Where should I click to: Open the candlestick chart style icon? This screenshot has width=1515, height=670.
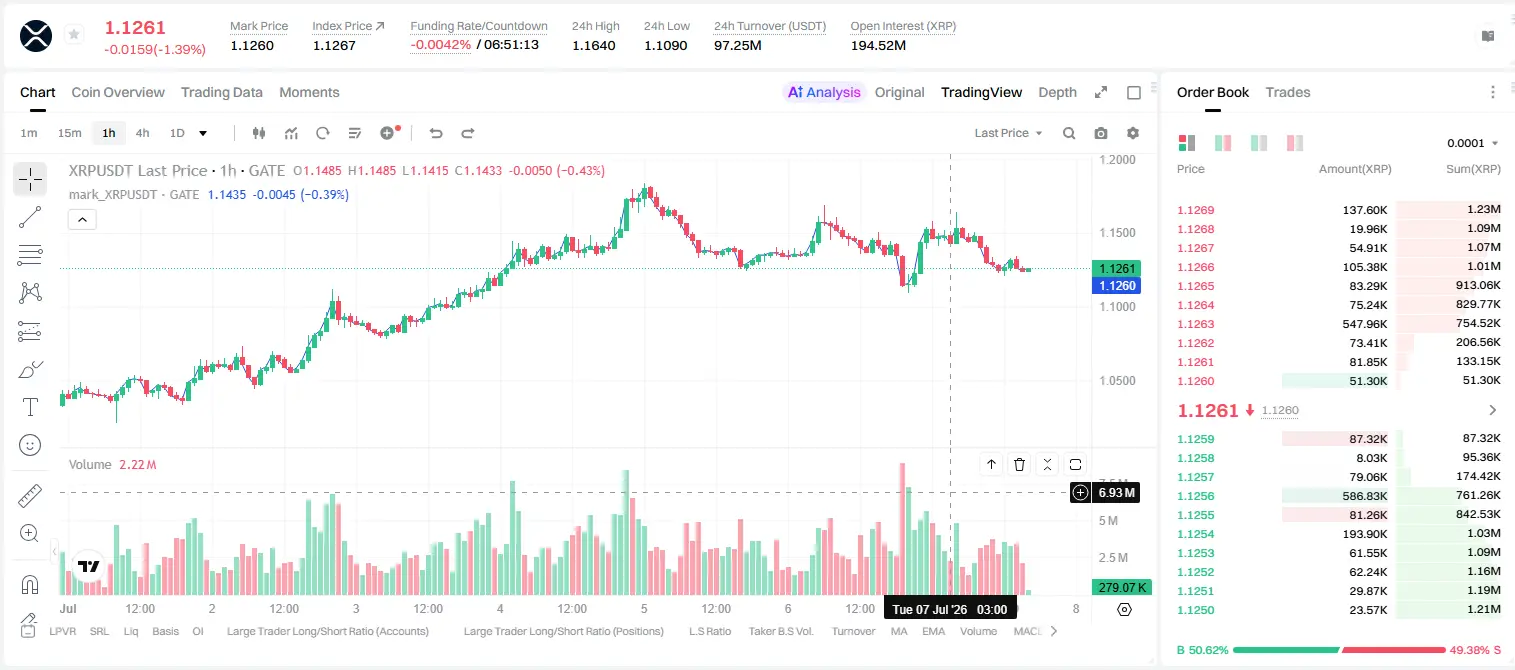pos(259,133)
